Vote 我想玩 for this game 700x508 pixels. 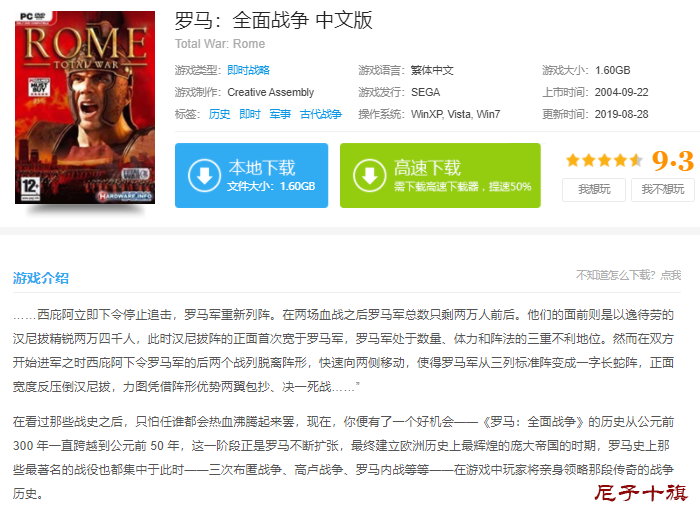pos(594,190)
